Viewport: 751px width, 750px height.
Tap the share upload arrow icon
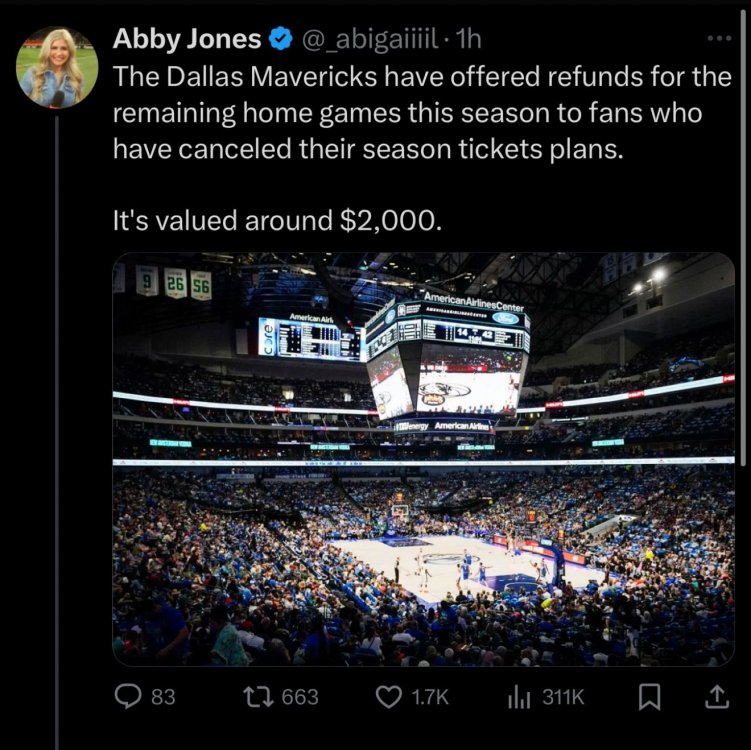click(716, 698)
